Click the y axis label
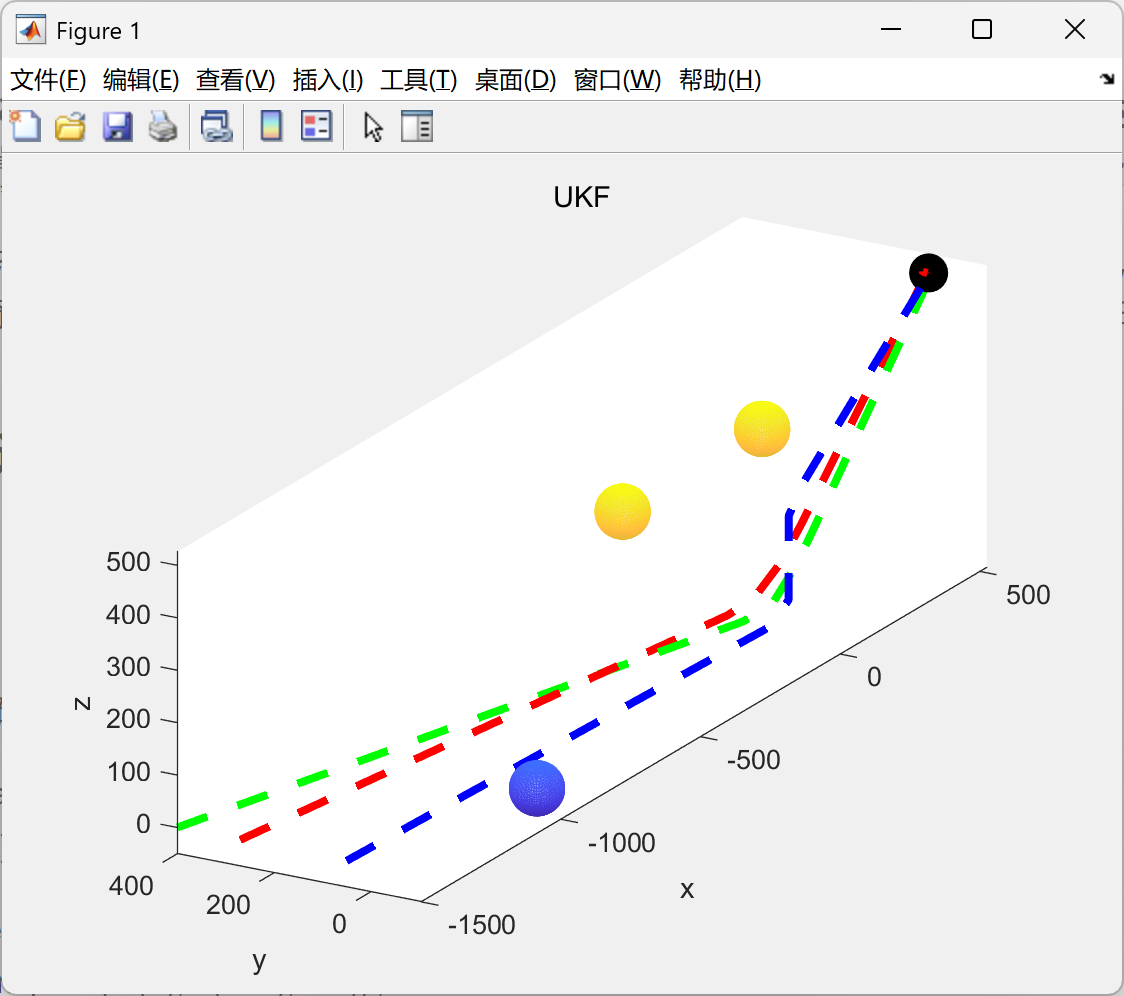 [259, 962]
